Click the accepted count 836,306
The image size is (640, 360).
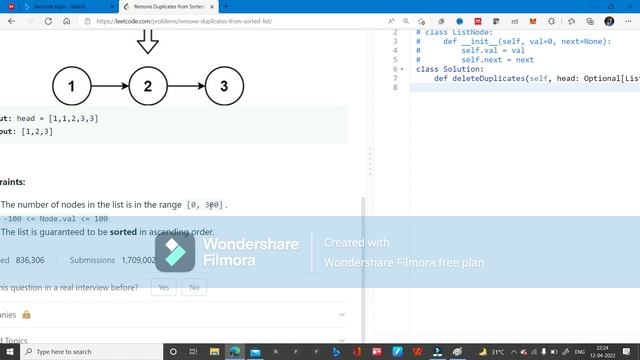(x=30, y=260)
